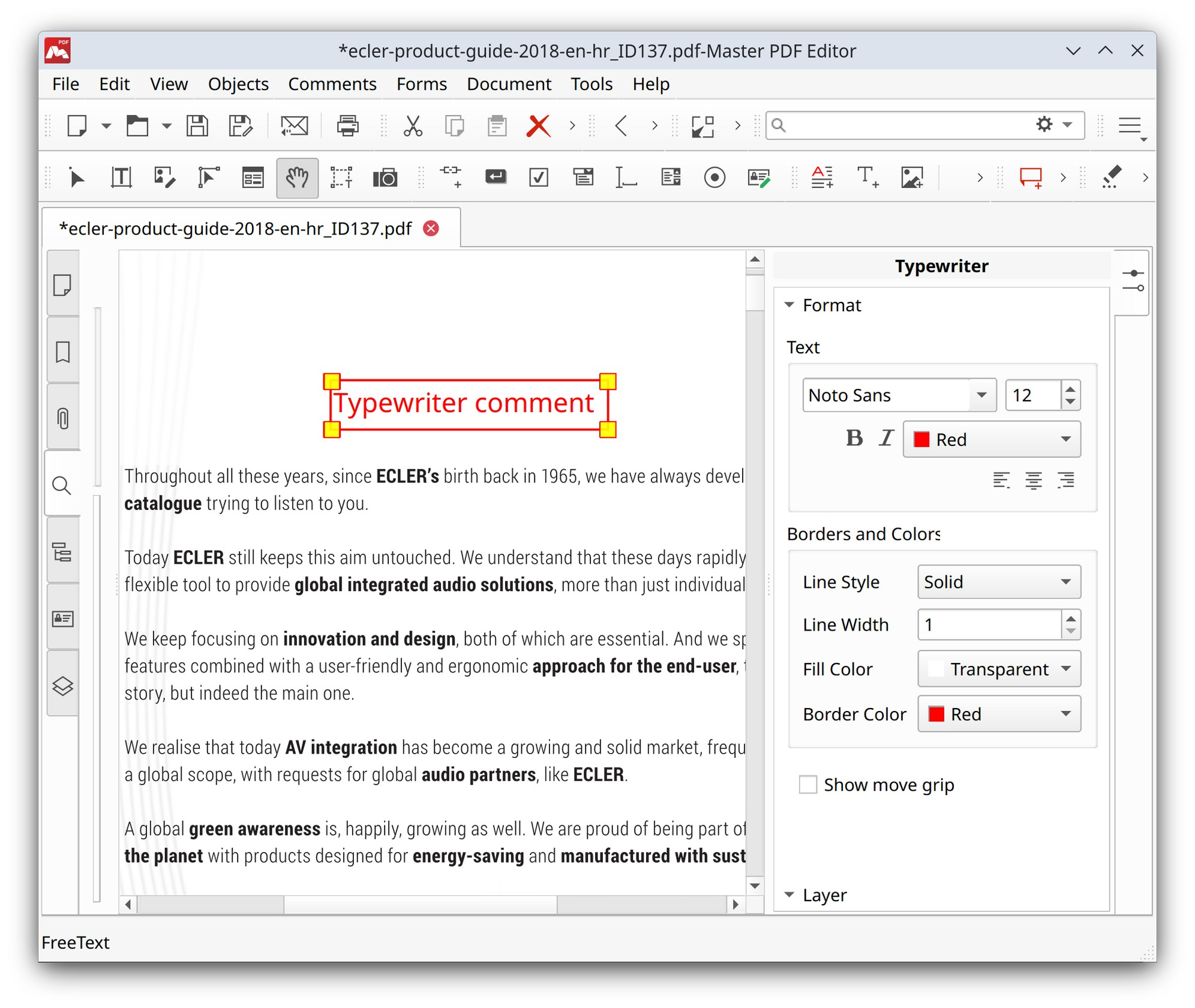Delete with the red X icon
This screenshot has width=1195, height=1008.
point(538,126)
